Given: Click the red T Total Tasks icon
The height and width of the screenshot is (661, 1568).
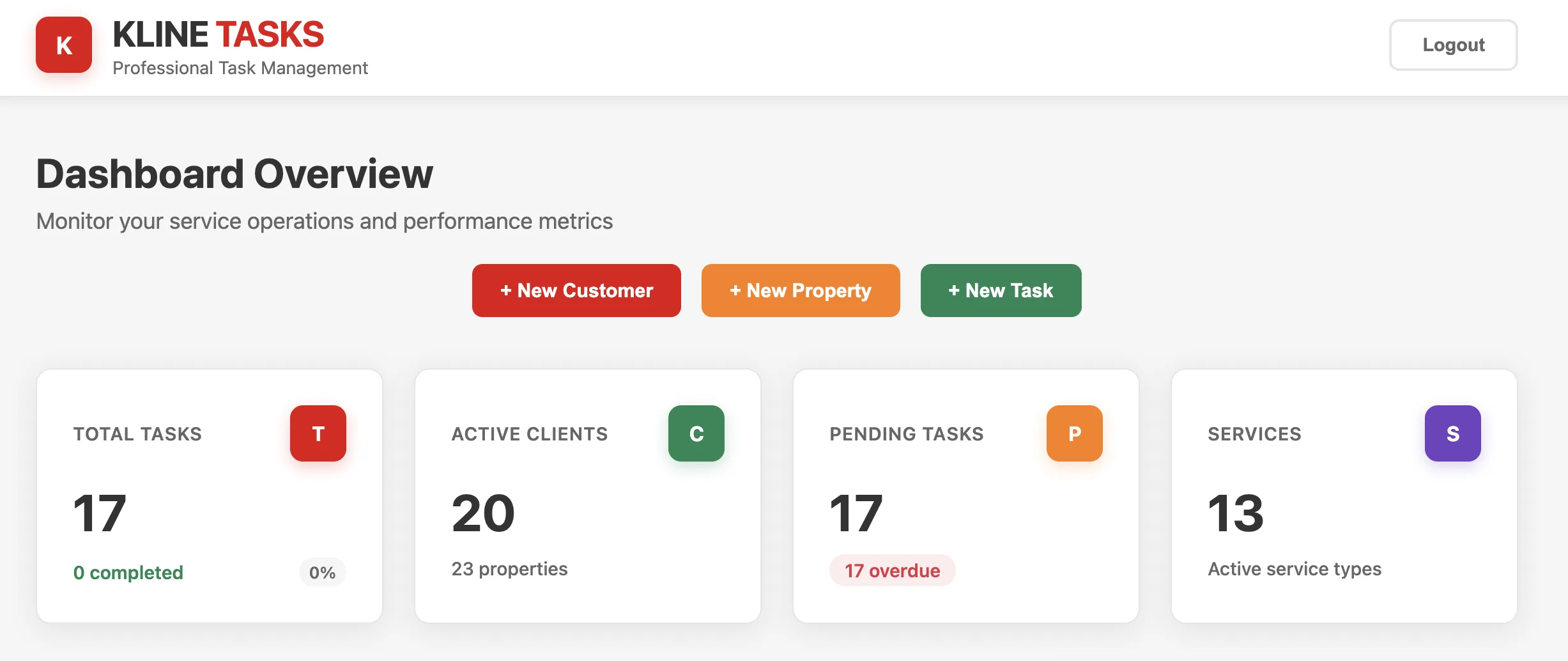Looking at the screenshot, I should (318, 433).
